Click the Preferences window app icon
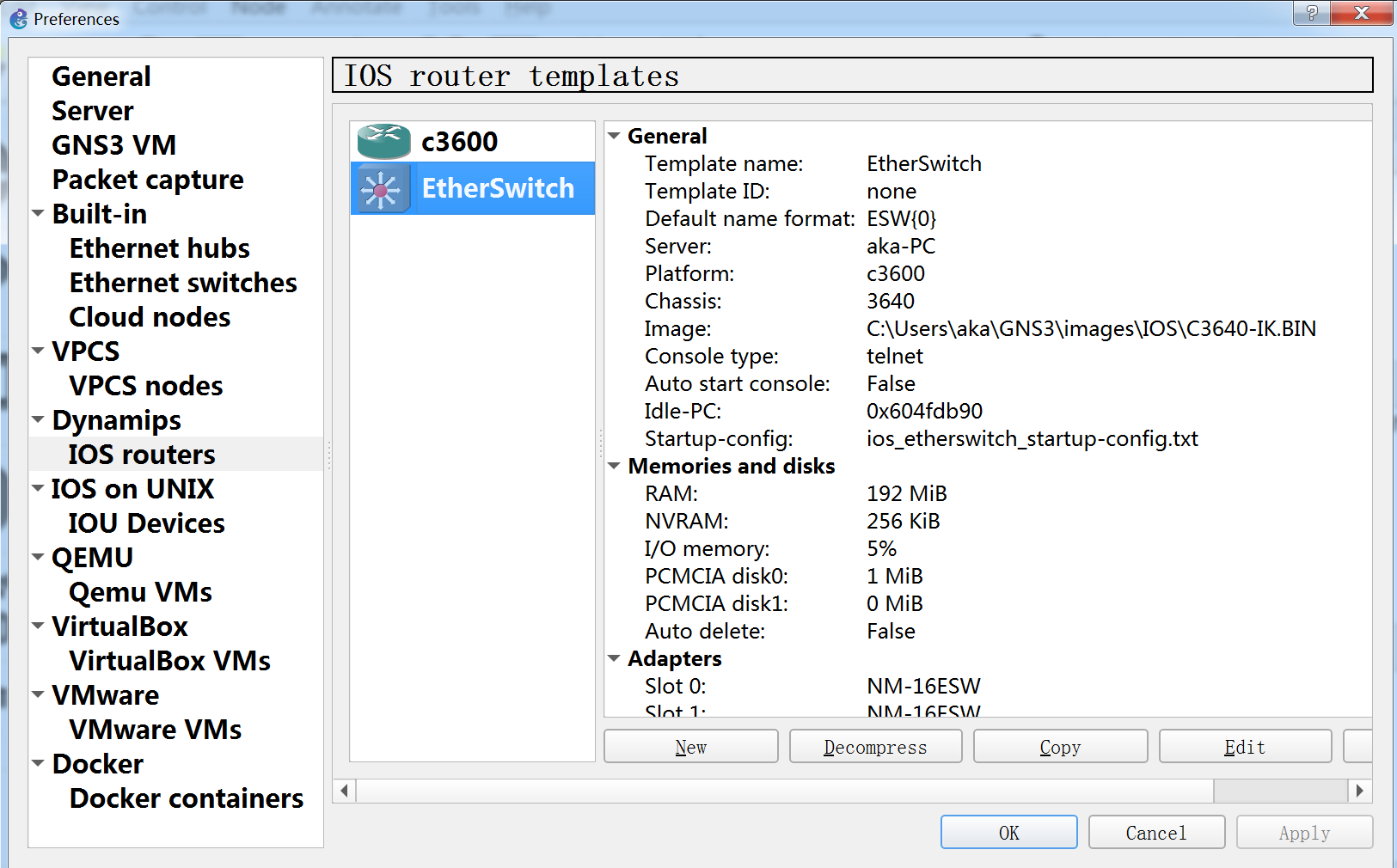1397x868 pixels. (x=19, y=18)
